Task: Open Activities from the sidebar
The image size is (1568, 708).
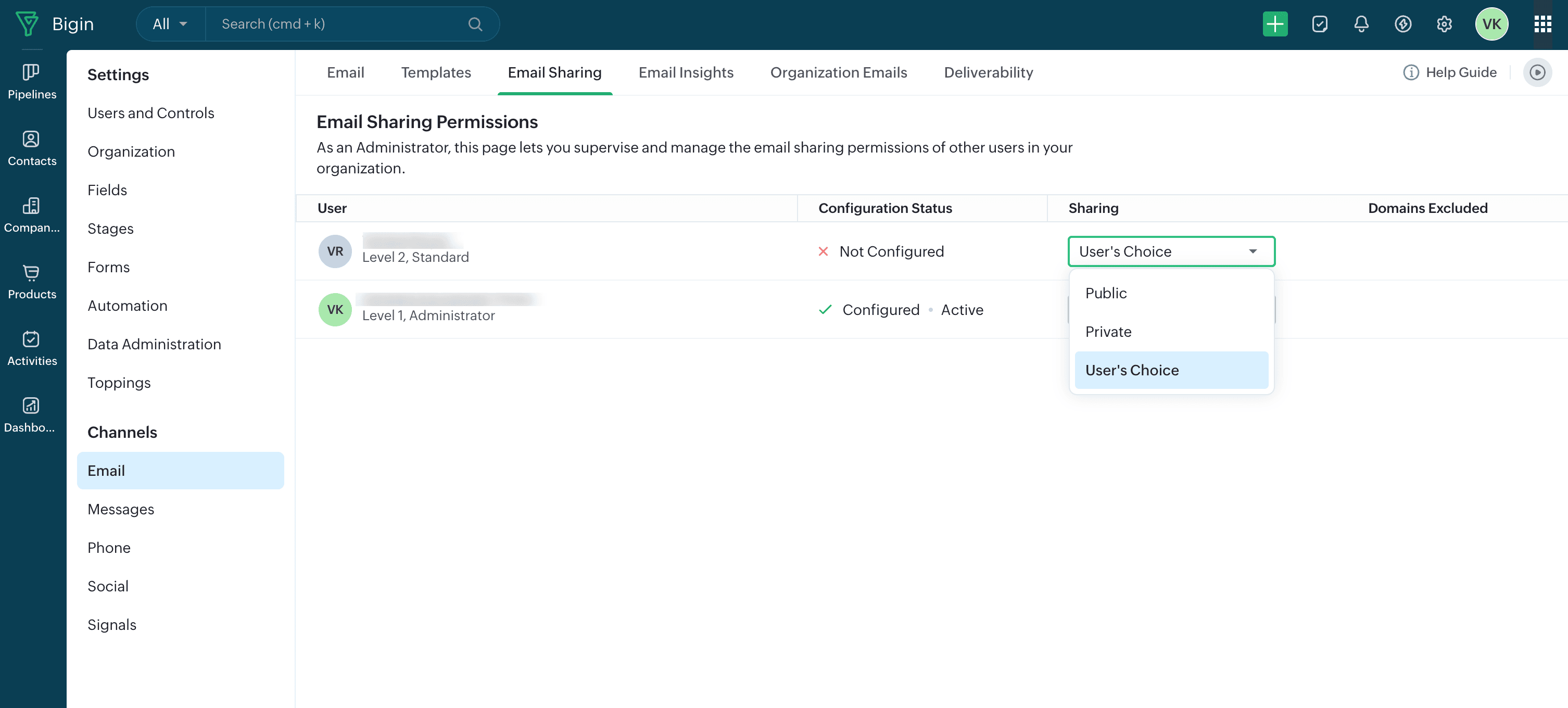Action: tap(31, 348)
